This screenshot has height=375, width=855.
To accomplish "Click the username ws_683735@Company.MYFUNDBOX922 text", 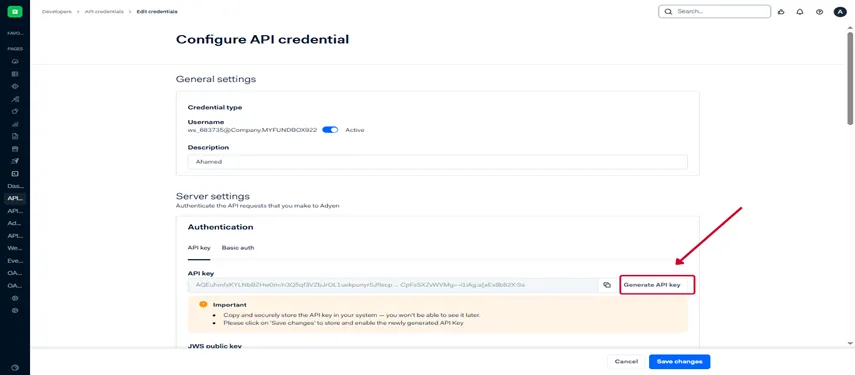I will (252, 130).
